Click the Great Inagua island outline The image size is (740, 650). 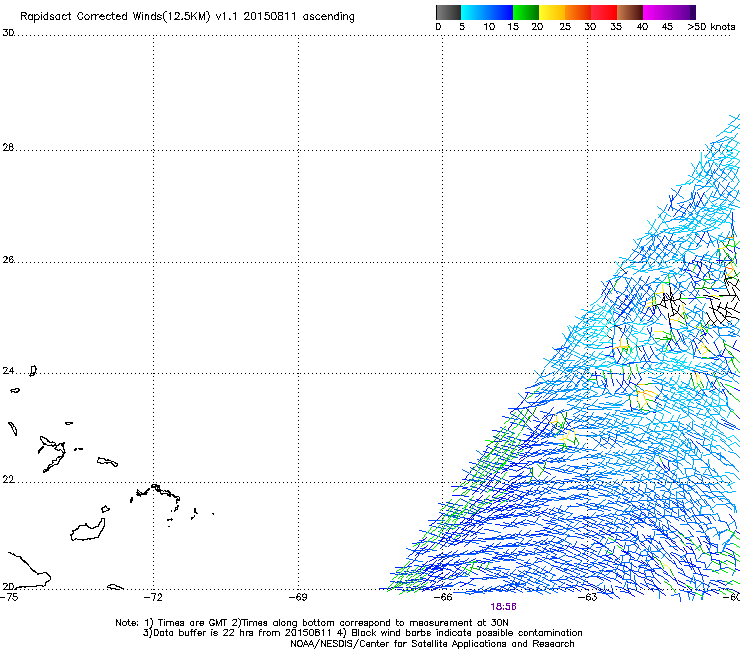pos(88,530)
